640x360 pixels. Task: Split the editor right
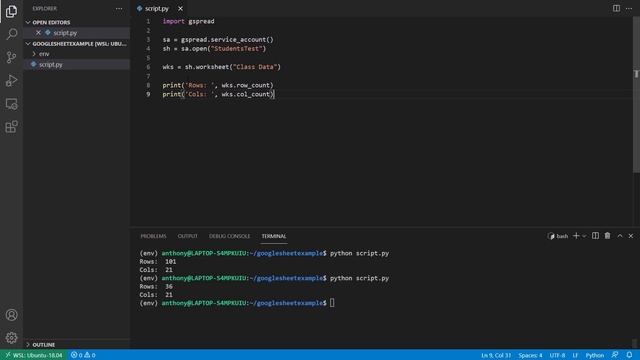[x=616, y=8]
